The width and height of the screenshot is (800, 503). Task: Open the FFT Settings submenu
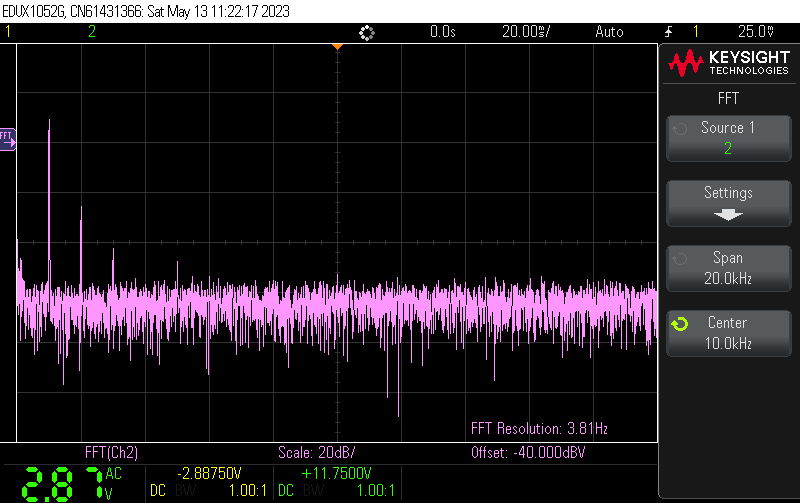pyautogui.click(x=729, y=203)
